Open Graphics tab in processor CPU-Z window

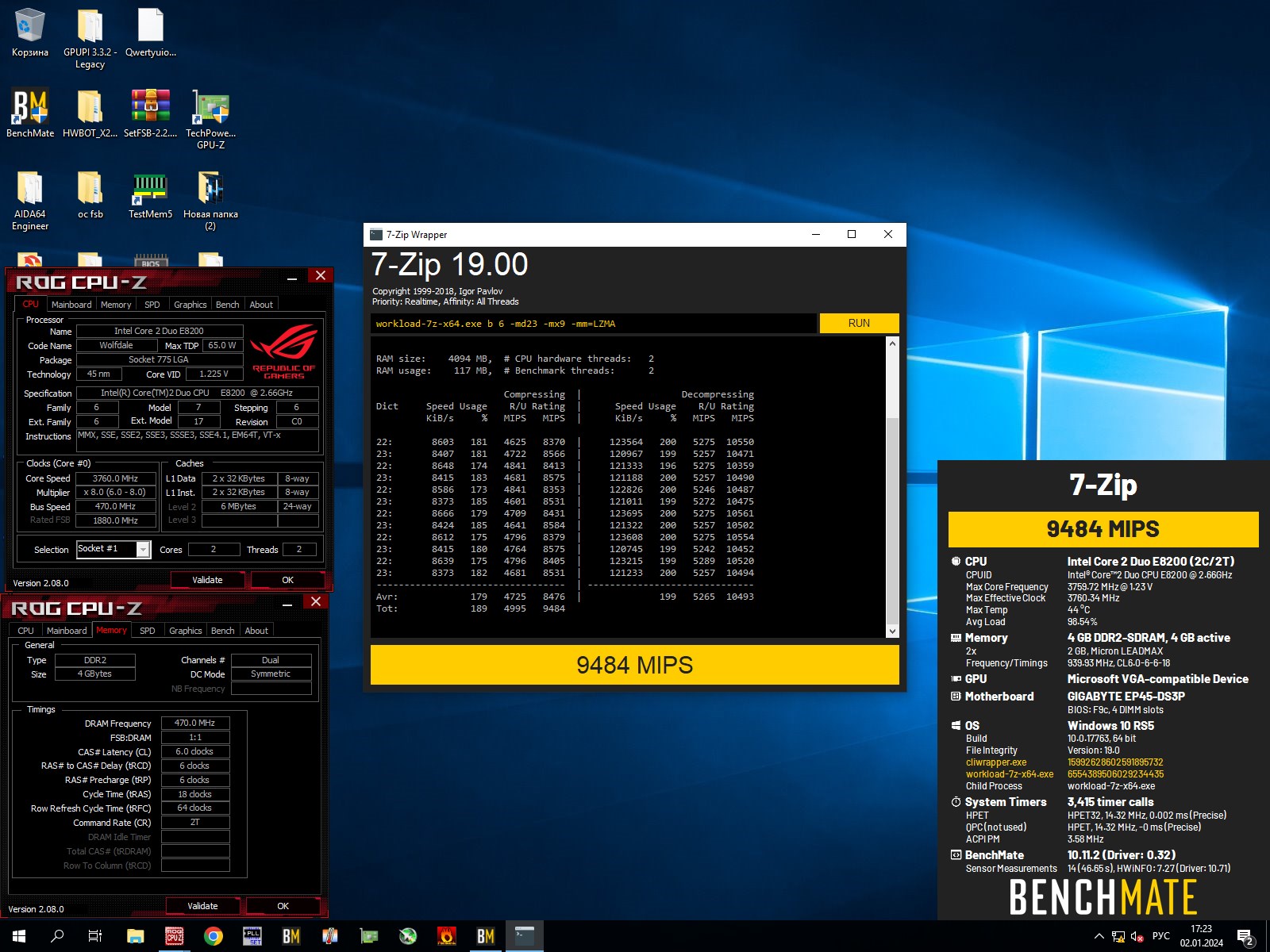pyautogui.click(x=190, y=305)
